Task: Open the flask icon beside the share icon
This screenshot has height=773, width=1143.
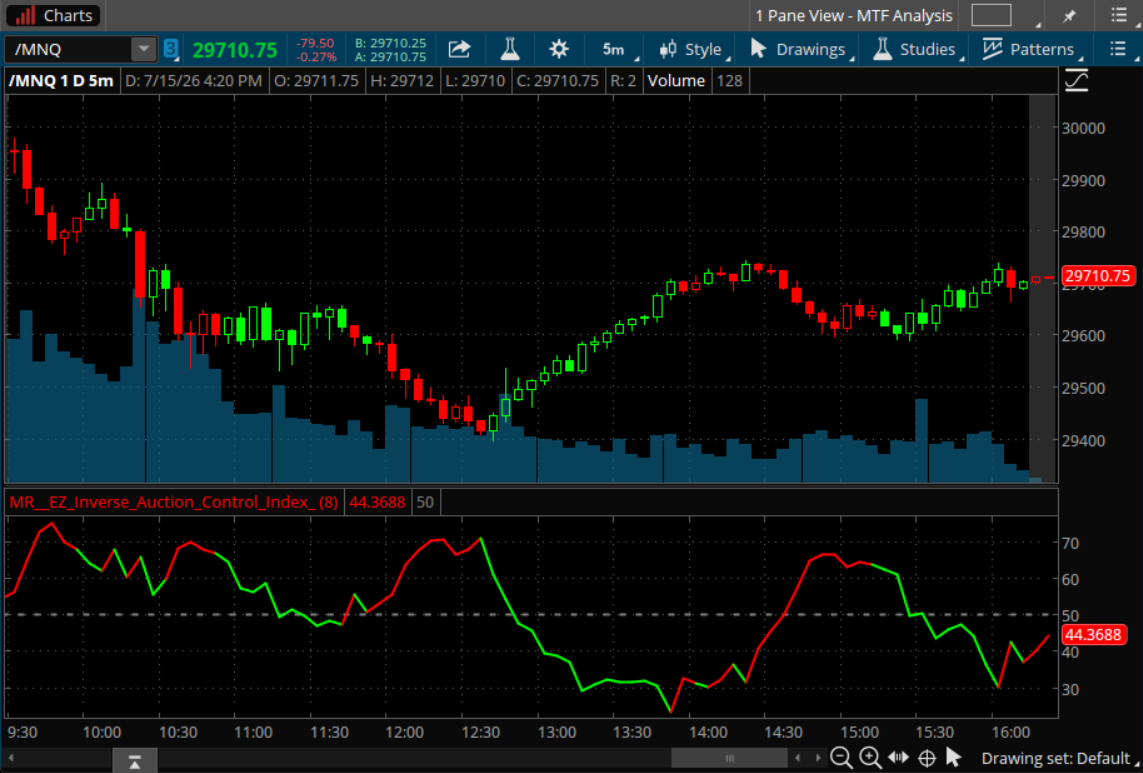Action: [510, 50]
